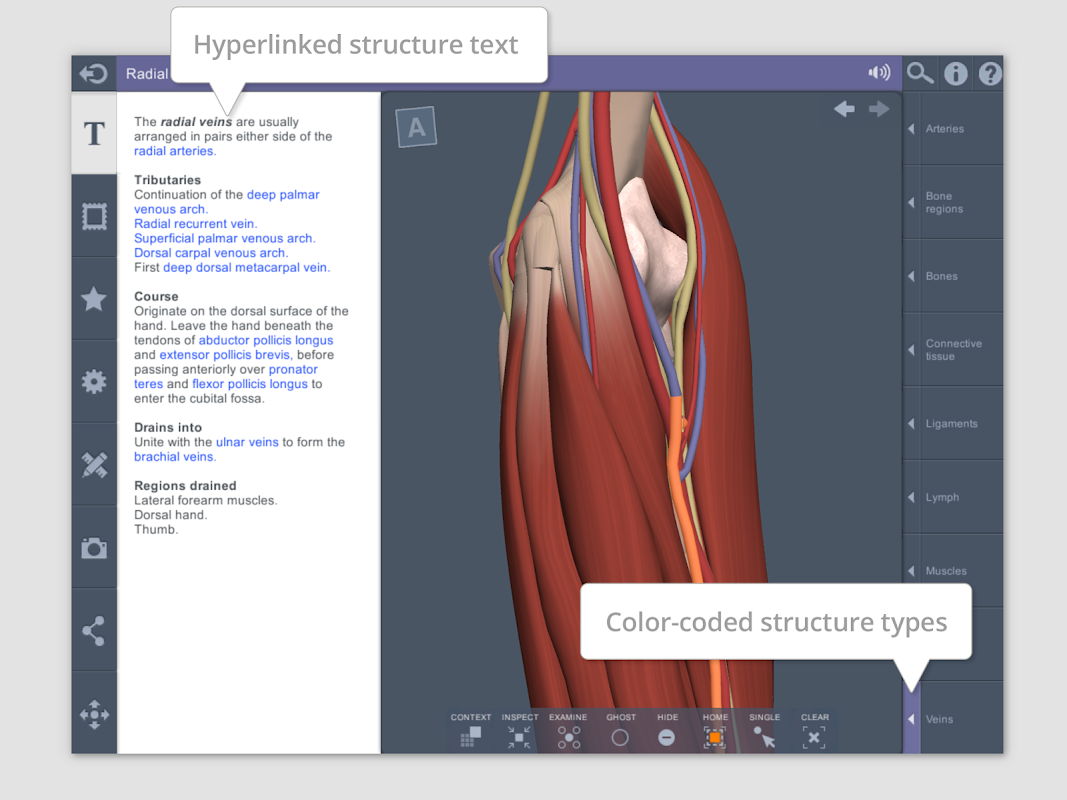Image resolution: width=1067 pixels, height=800 pixels.
Task: Expand the Arteries layer panel
Action: pos(952,129)
